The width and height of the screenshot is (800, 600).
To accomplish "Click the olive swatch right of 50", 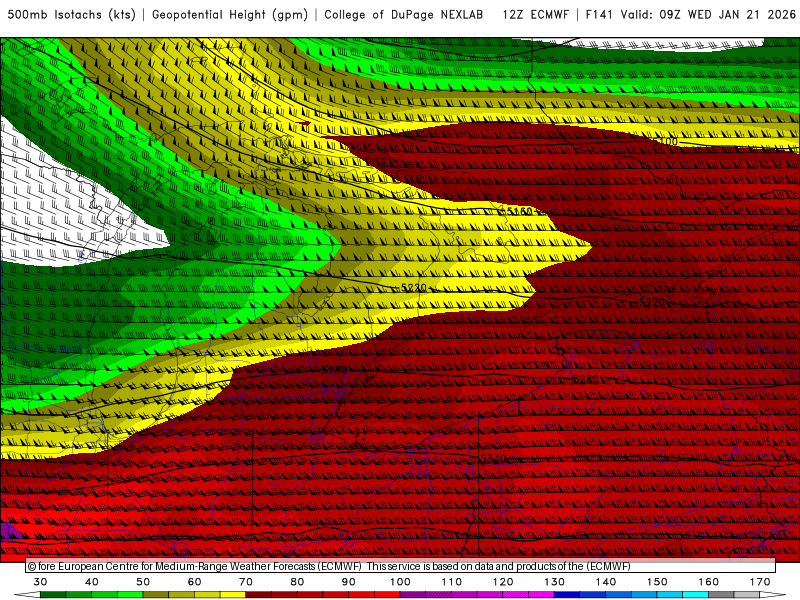I will tap(156, 595).
